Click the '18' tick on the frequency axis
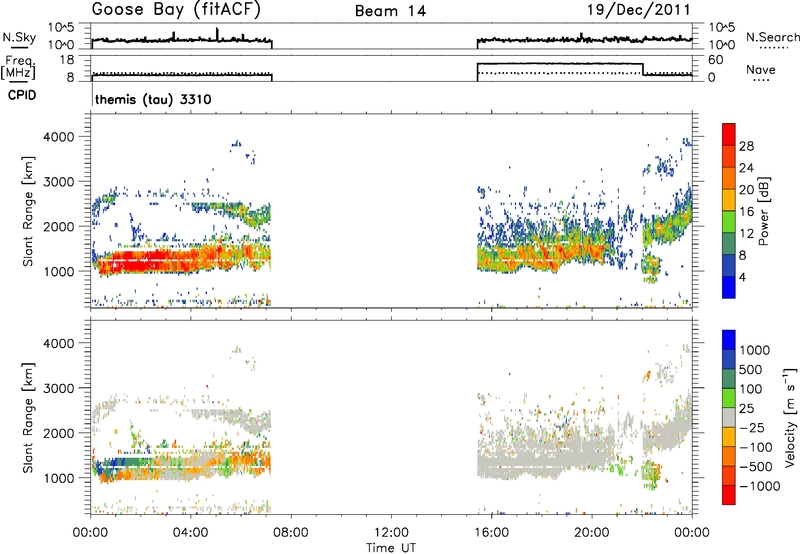 point(67,60)
